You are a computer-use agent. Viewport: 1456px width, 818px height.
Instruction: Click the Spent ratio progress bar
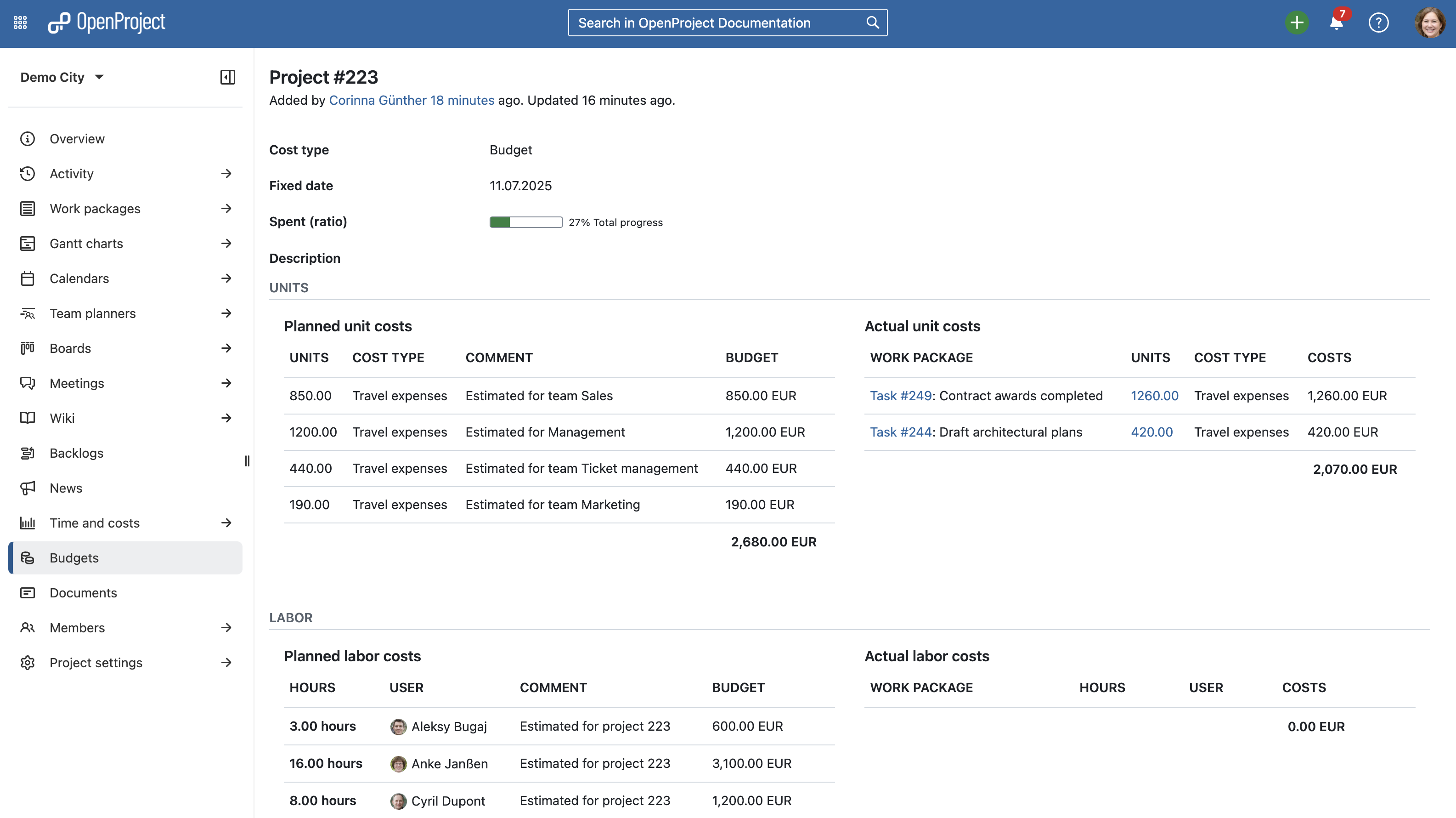click(525, 222)
